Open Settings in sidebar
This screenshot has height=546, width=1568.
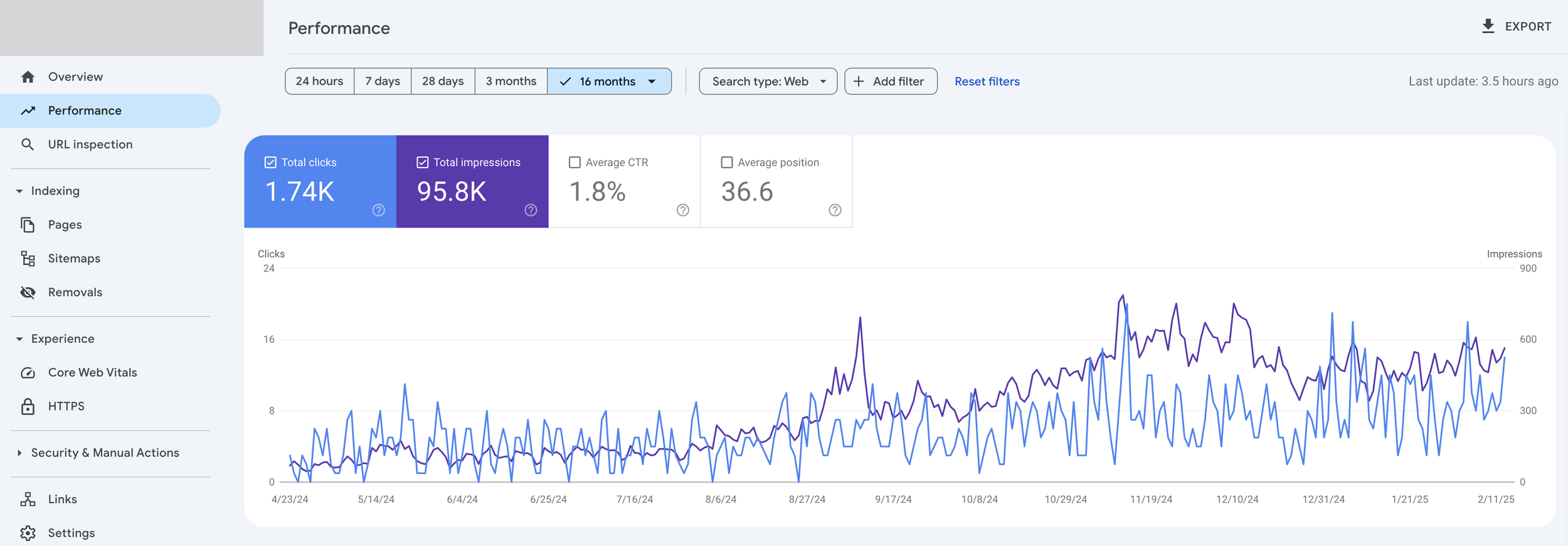110,533
